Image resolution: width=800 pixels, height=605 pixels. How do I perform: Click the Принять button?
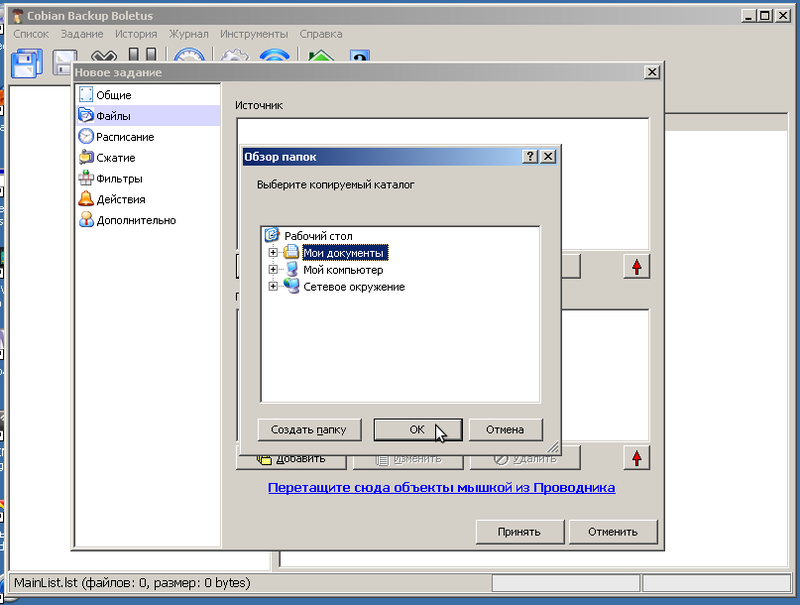(519, 532)
